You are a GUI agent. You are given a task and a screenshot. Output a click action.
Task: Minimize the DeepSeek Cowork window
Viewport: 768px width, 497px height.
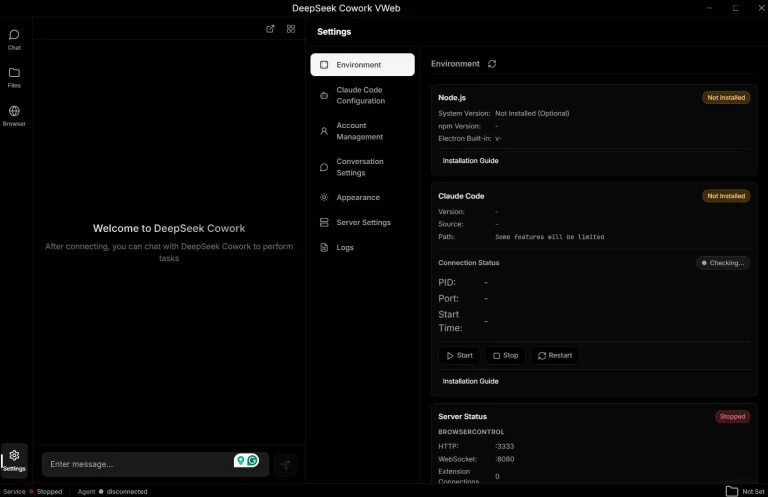point(709,8)
